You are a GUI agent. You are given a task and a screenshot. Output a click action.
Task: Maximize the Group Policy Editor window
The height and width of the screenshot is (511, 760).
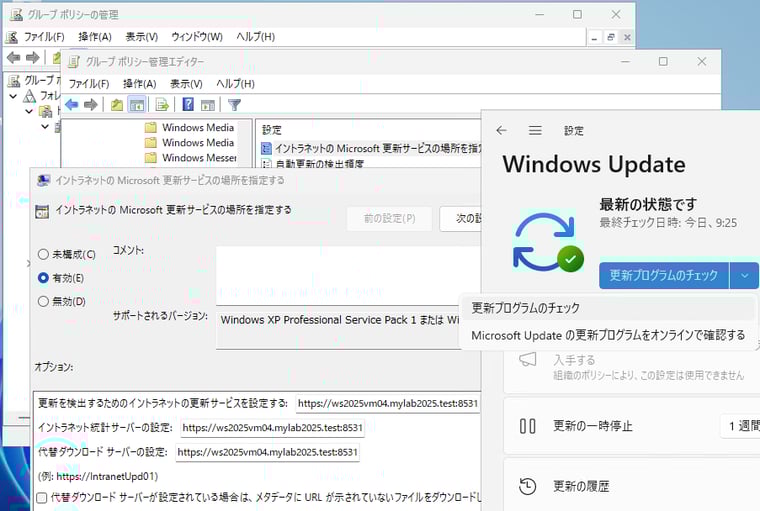663,61
